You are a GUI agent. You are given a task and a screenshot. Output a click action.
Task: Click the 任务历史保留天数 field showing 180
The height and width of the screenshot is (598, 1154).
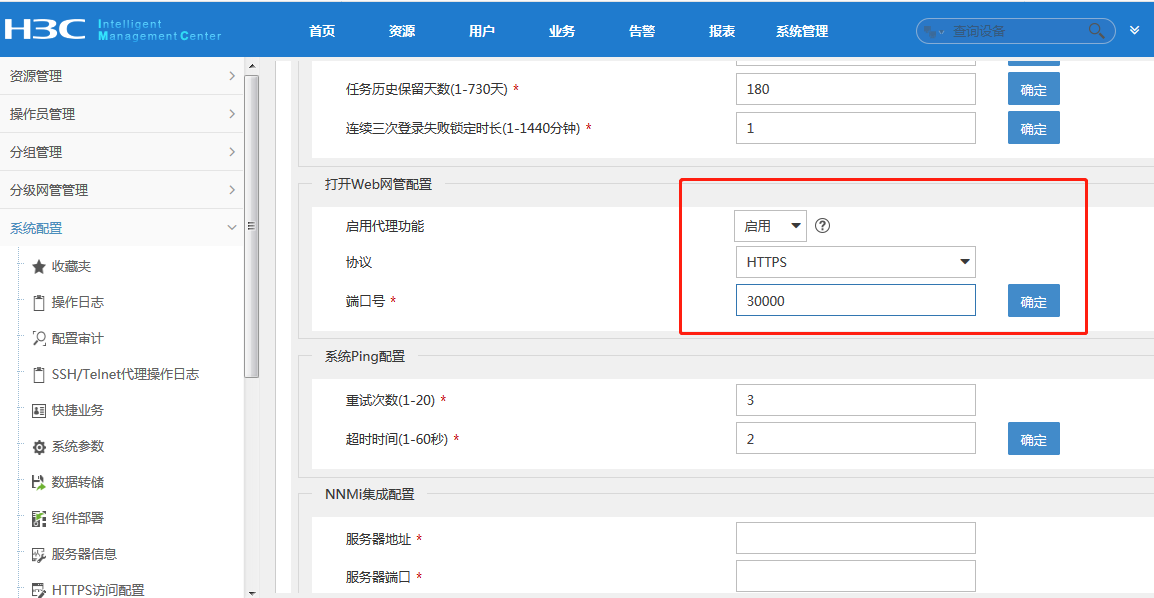point(856,89)
